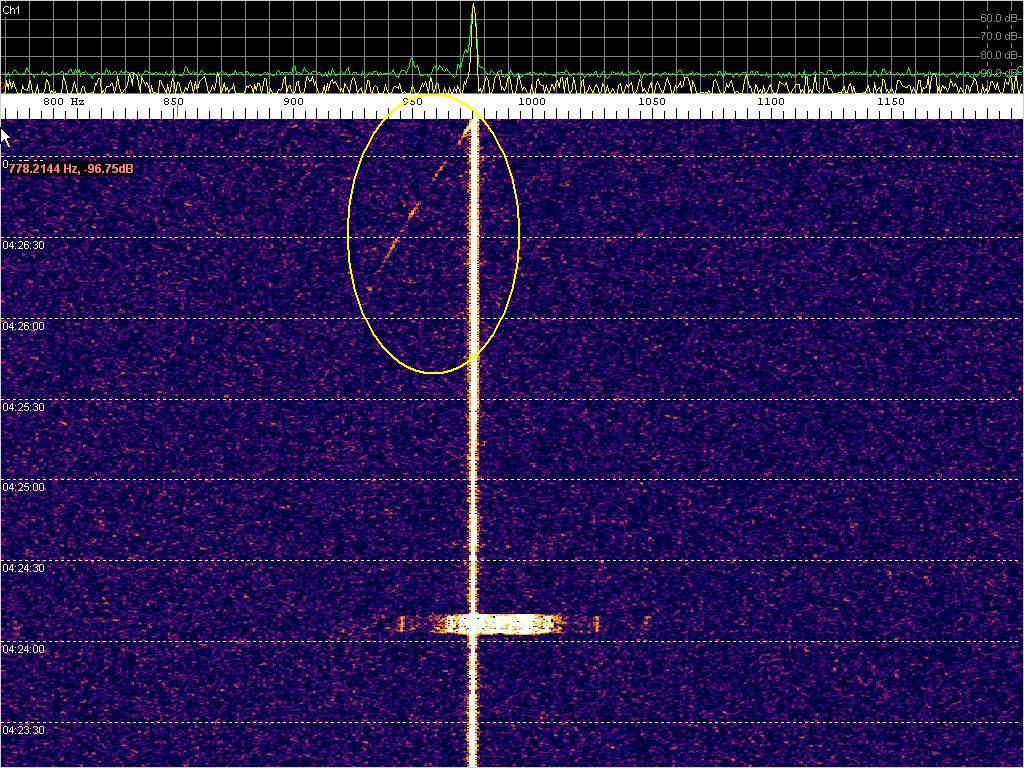
Task: Select the 04:25:00 time marker
Action: click(24, 487)
